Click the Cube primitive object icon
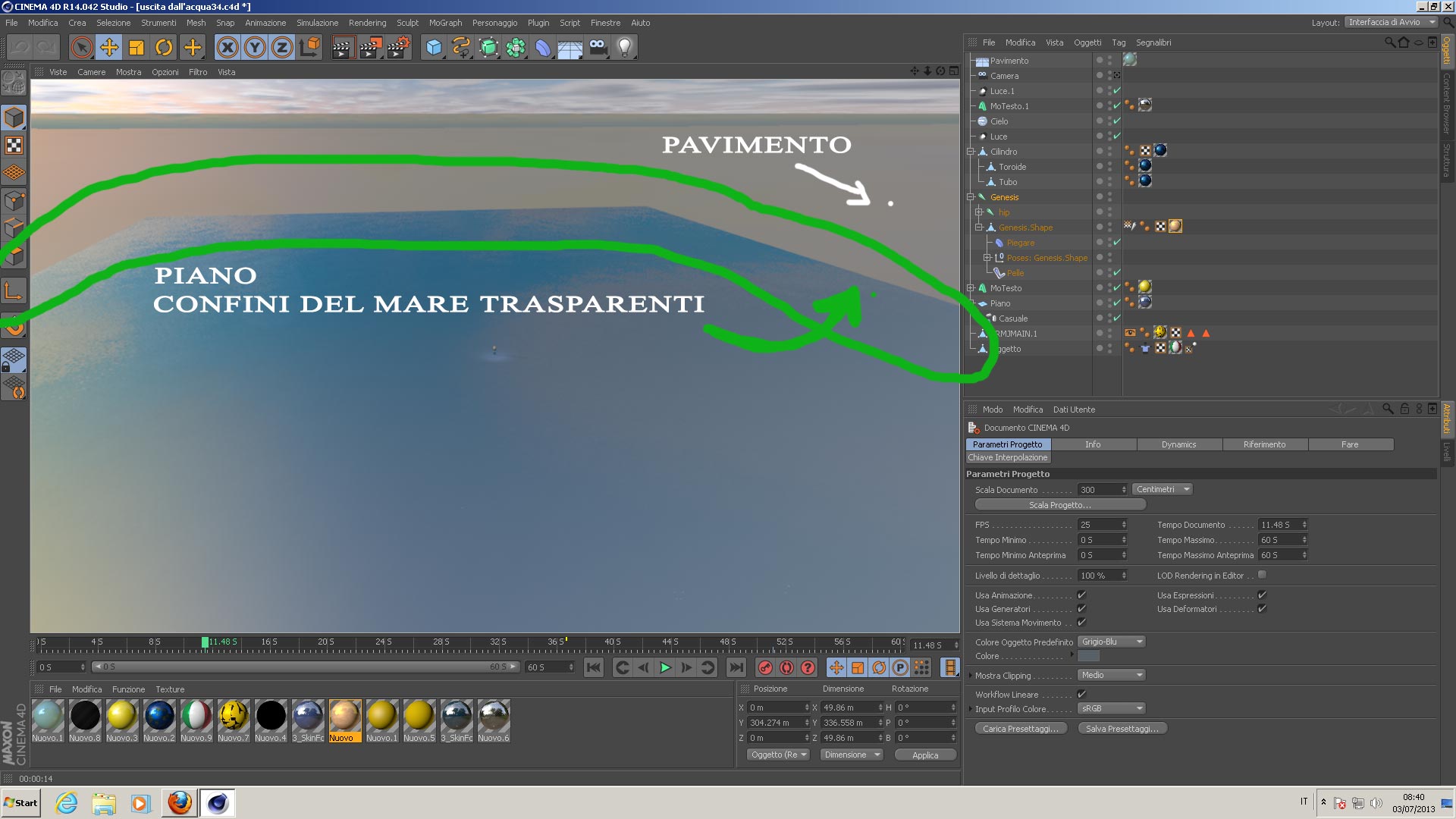The height and width of the screenshot is (819, 1456). point(434,48)
